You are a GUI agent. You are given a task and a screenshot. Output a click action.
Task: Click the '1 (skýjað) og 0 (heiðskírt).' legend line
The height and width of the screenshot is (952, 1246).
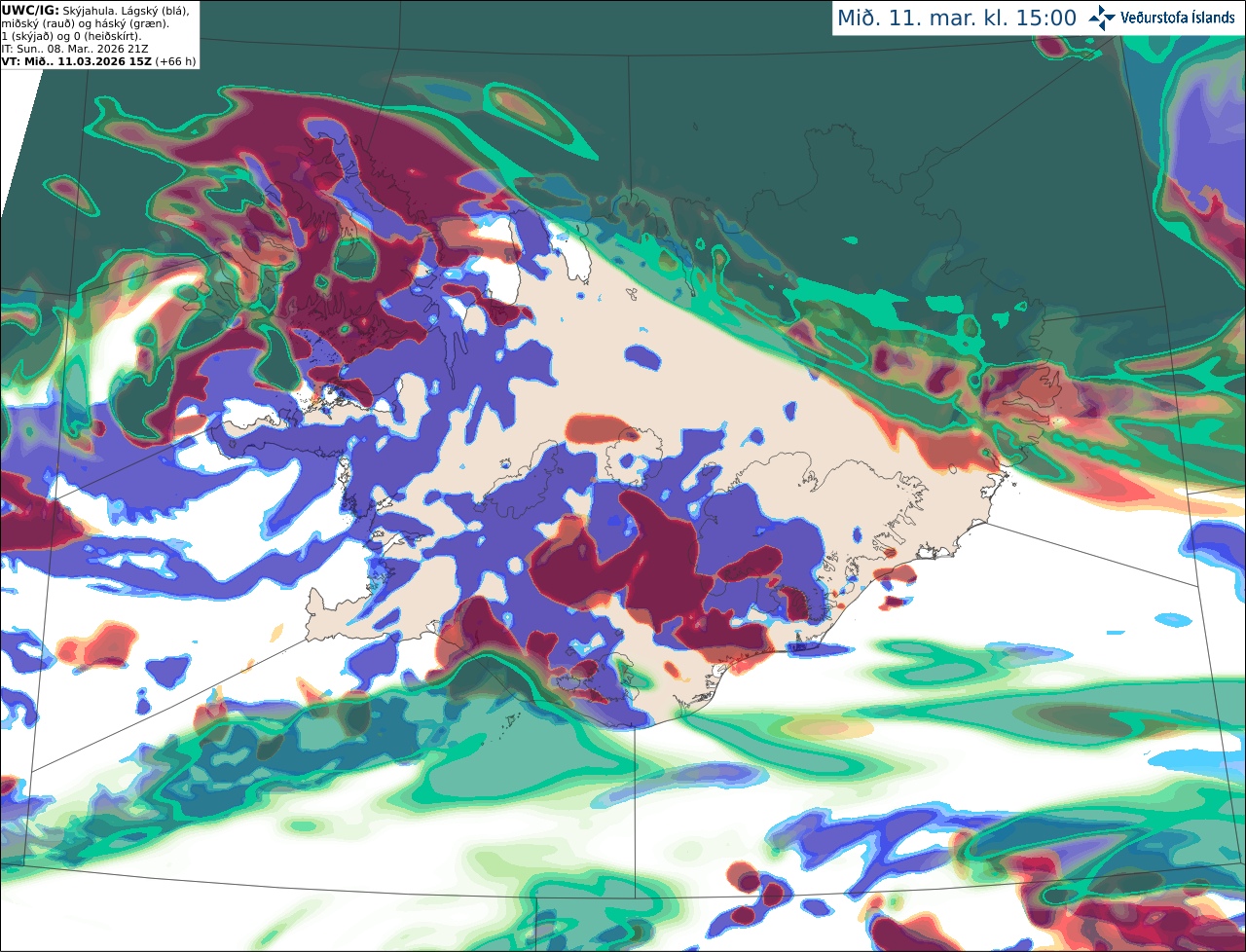(71, 36)
